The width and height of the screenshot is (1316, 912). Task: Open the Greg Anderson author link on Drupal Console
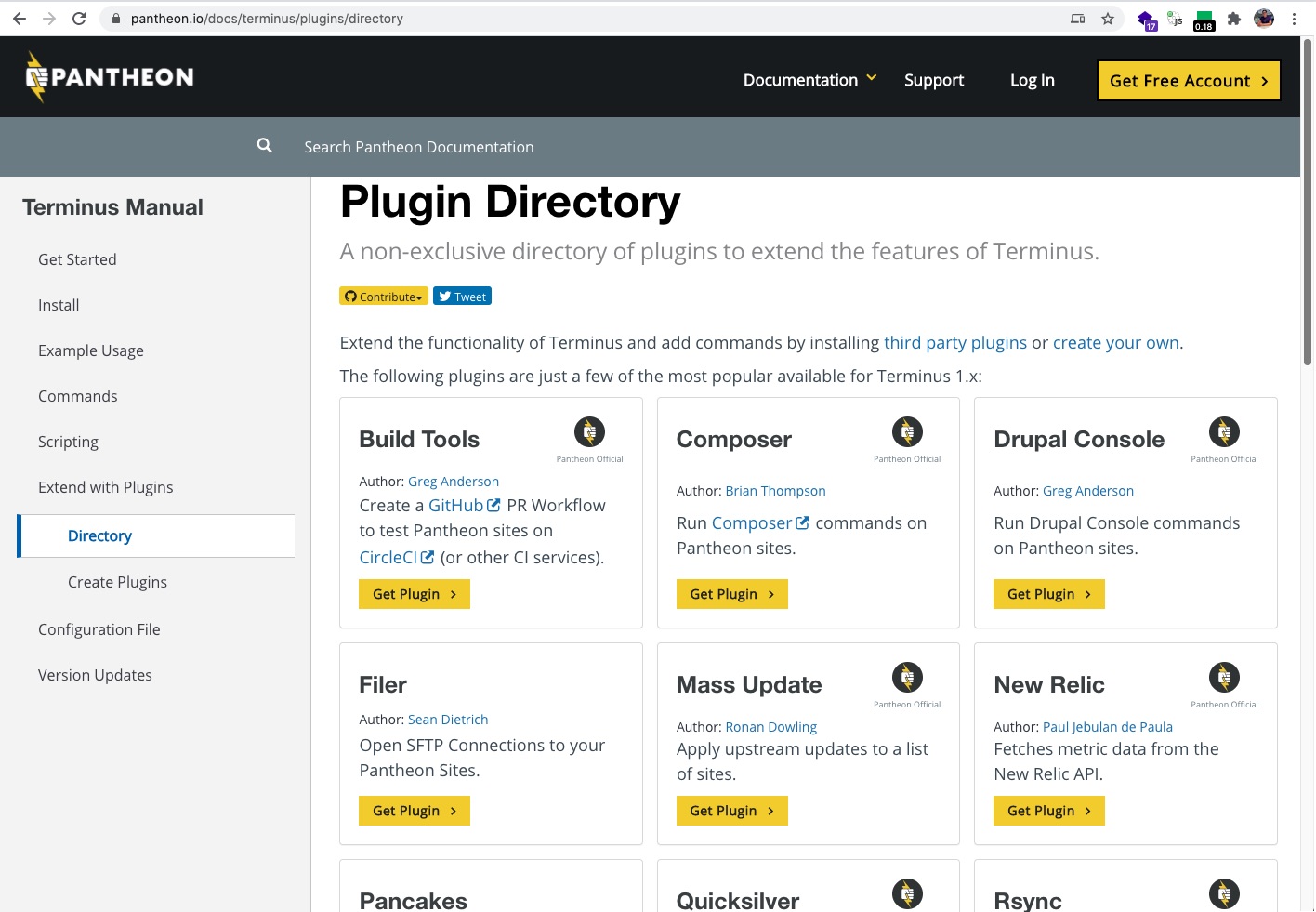pyautogui.click(x=1088, y=491)
